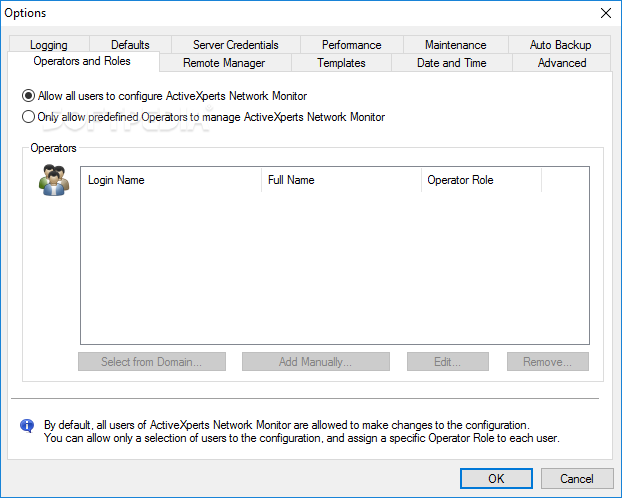This screenshot has width=622, height=498.
Task: Open the Maintenance tab
Action: 455,45
